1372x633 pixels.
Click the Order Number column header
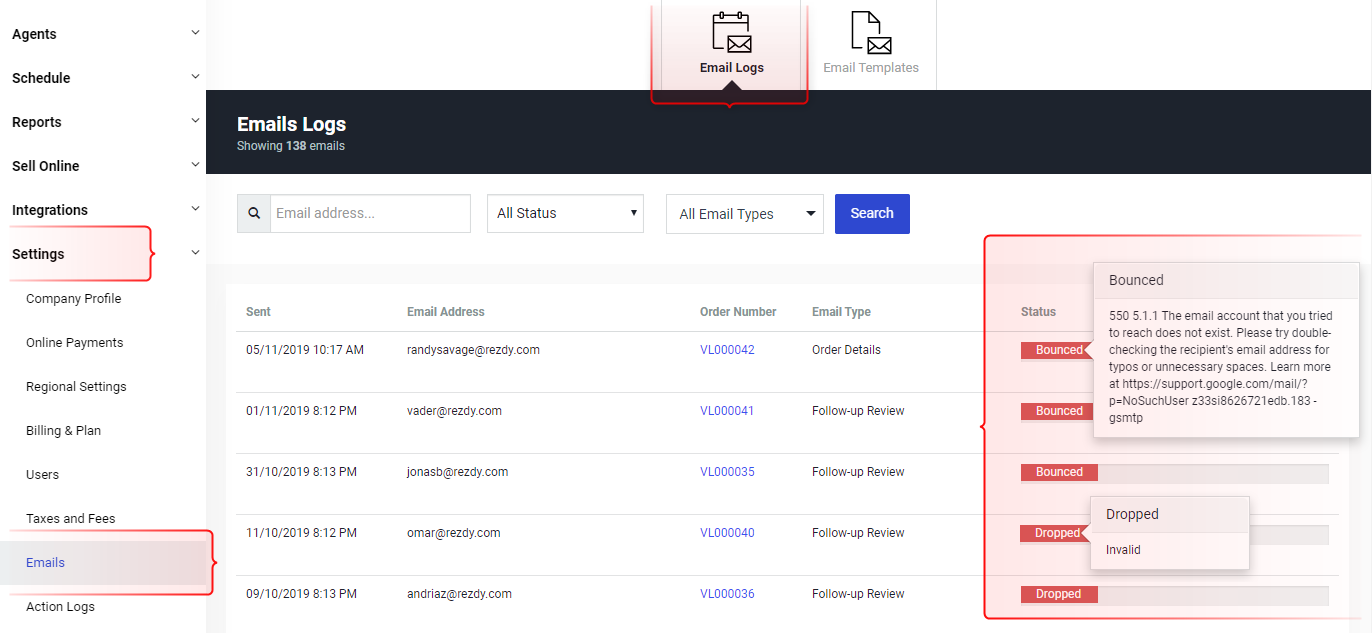pos(738,312)
